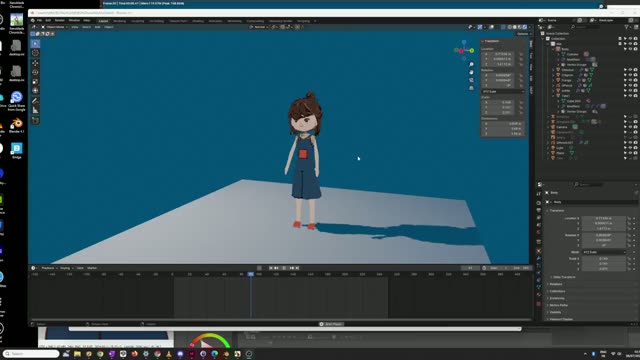The height and width of the screenshot is (360, 640).
Task: Enable rendered viewport shading mode
Action: coord(524,27)
